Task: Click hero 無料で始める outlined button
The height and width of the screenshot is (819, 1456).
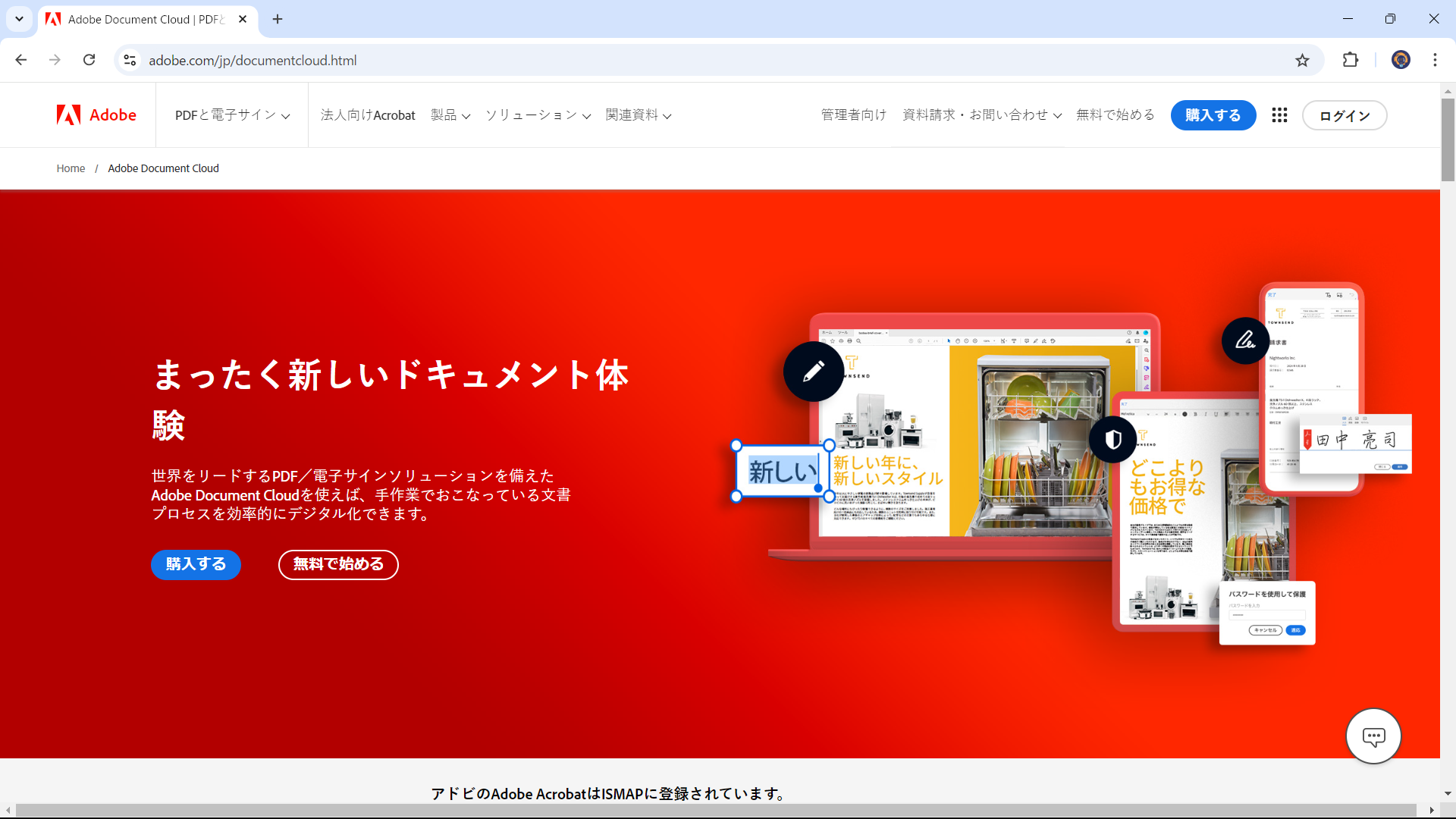Action: (338, 564)
